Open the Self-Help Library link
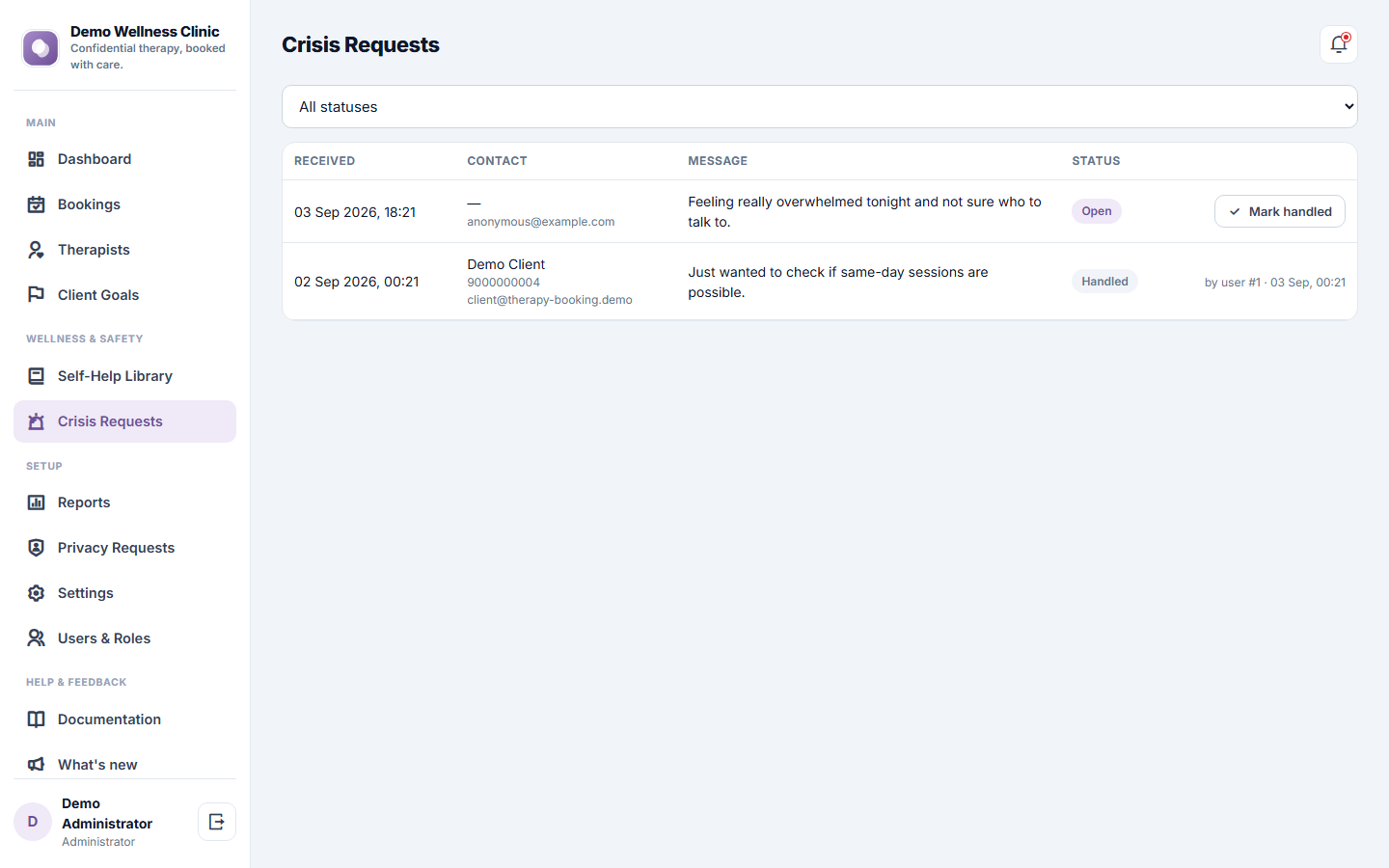The width and height of the screenshot is (1389, 868). pyautogui.click(x=124, y=376)
